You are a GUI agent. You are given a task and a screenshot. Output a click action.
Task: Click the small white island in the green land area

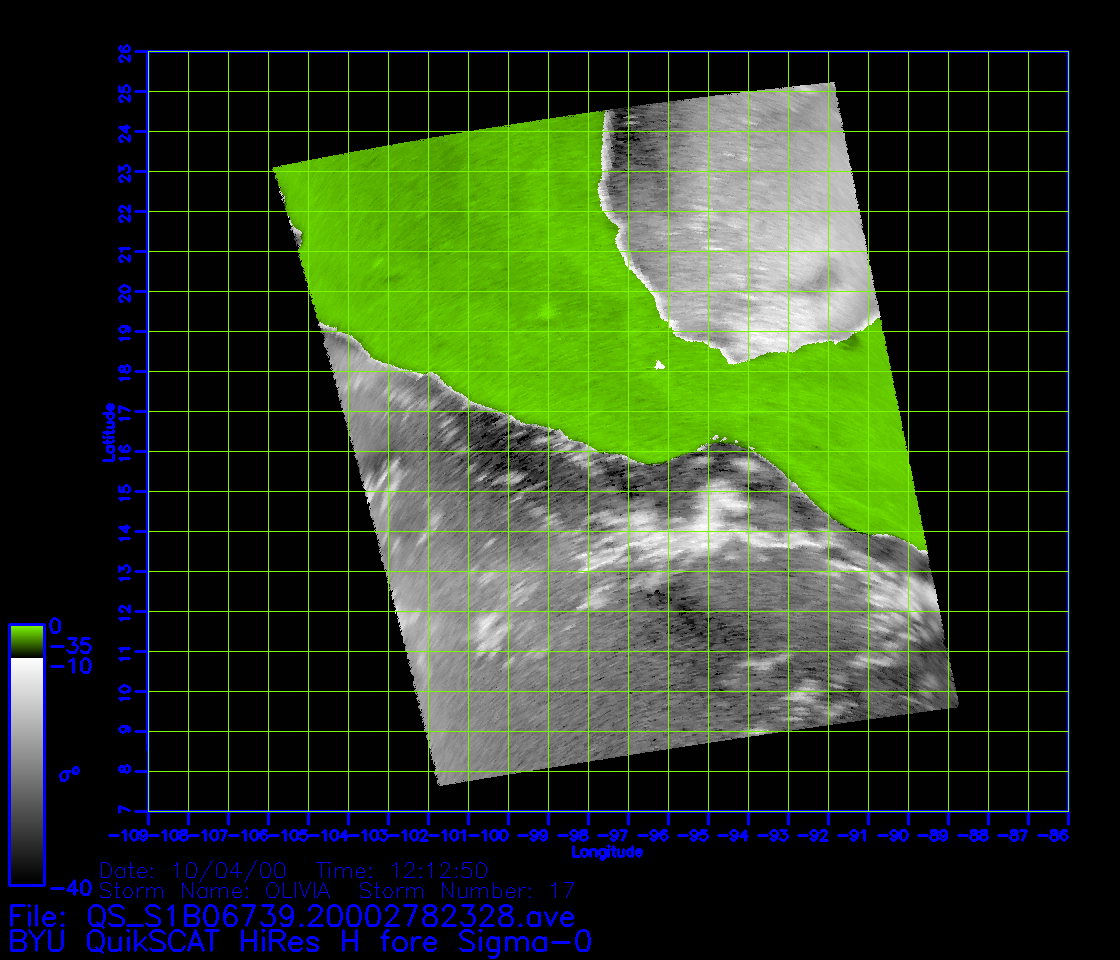tap(659, 366)
